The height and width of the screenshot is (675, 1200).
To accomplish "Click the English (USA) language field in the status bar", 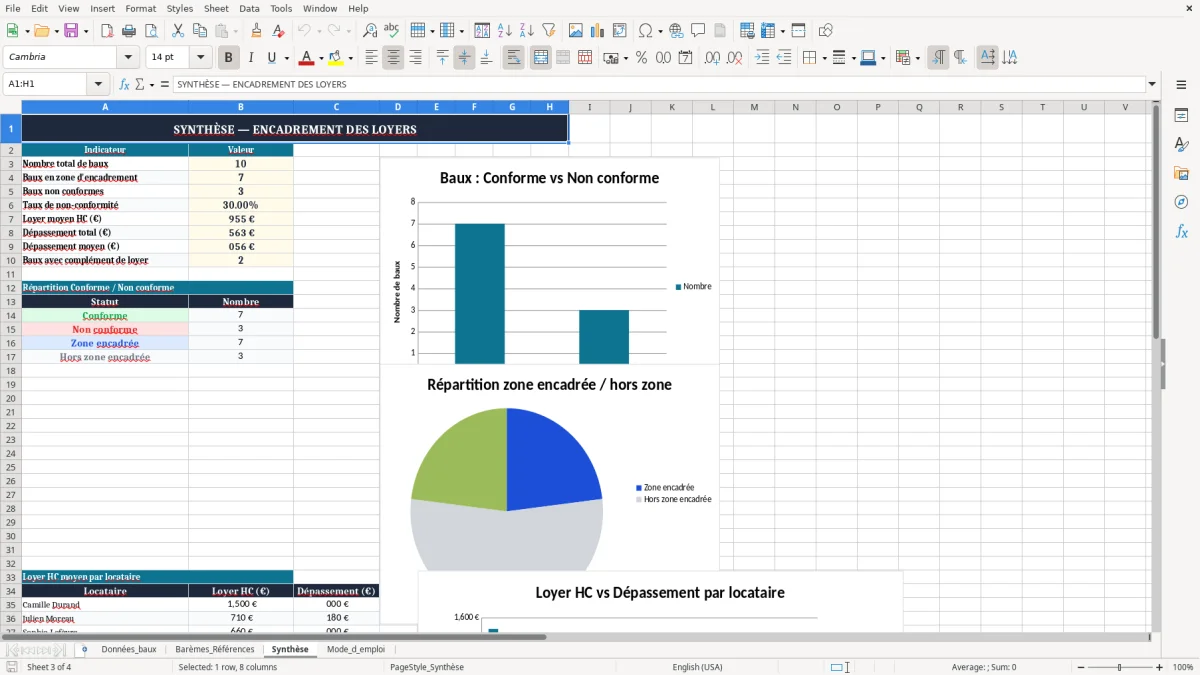I will tap(697, 667).
